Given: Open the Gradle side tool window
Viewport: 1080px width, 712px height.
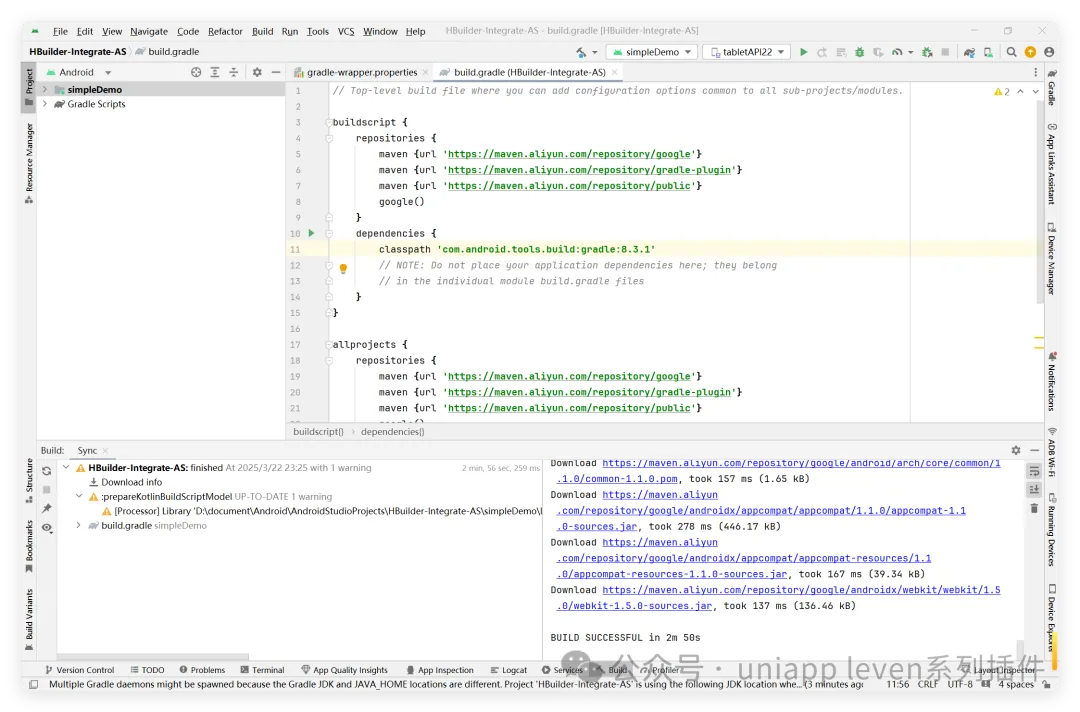Looking at the screenshot, I should coord(1052,87).
